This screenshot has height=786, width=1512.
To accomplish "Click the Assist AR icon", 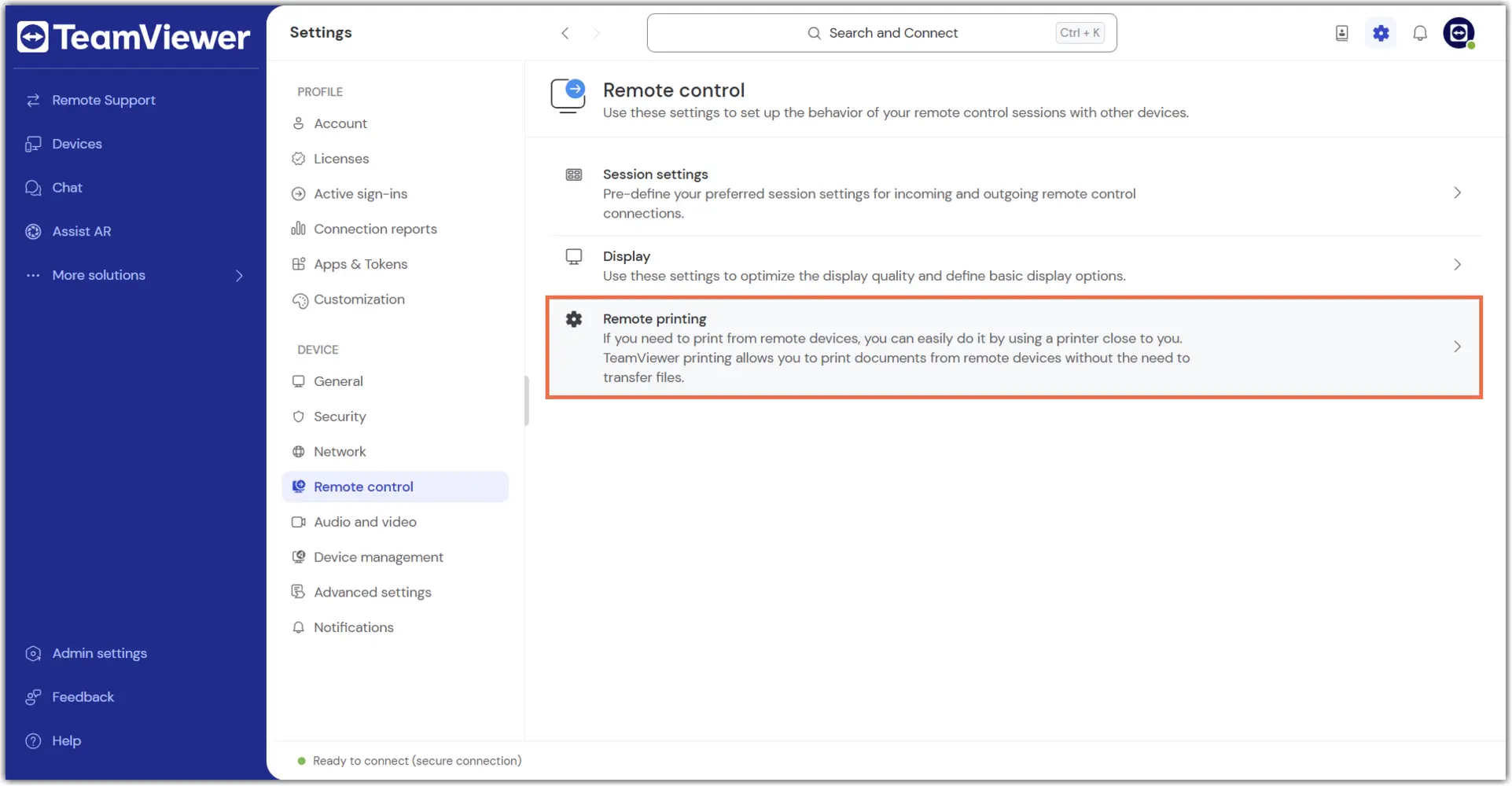I will [33, 232].
